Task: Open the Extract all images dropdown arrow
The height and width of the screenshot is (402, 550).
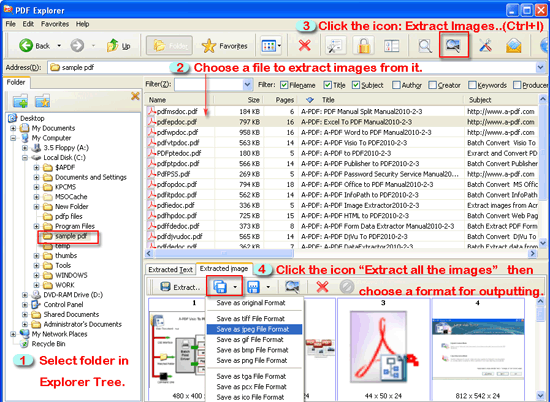Action: (235, 287)
